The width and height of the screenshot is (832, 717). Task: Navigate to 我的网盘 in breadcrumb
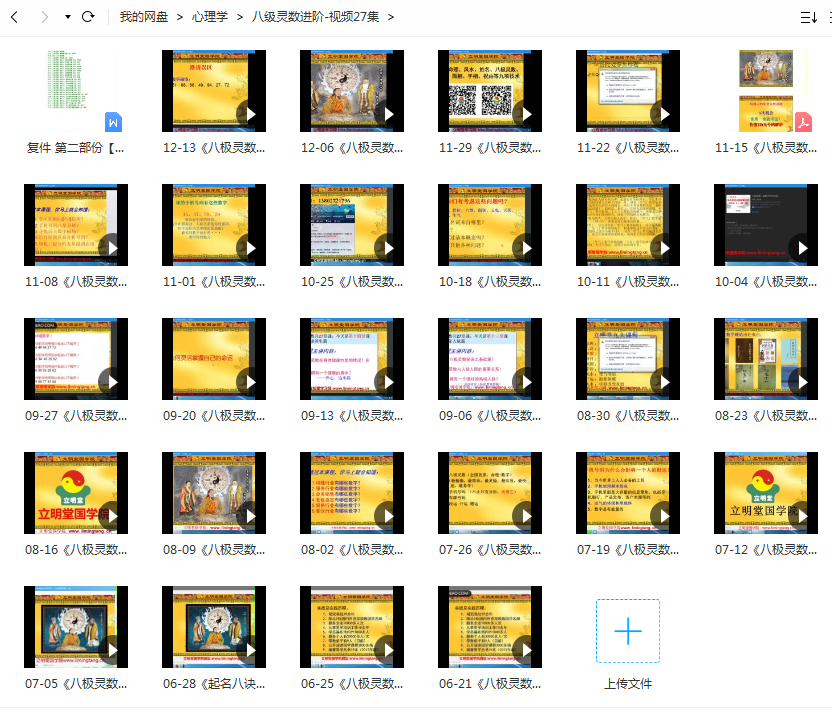(143, 17)
